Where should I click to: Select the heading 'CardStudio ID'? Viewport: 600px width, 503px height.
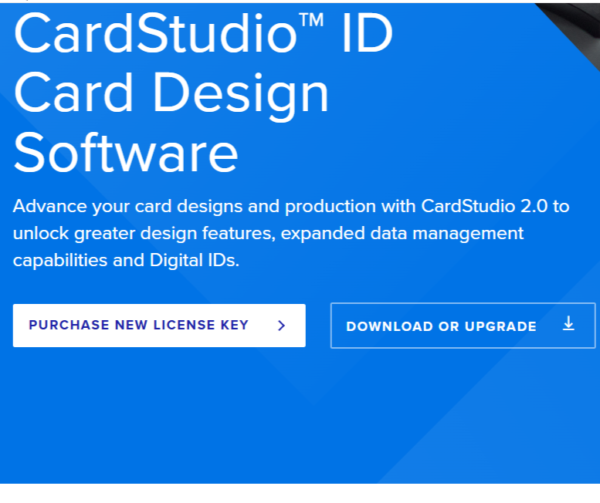(x=203, y=33)
